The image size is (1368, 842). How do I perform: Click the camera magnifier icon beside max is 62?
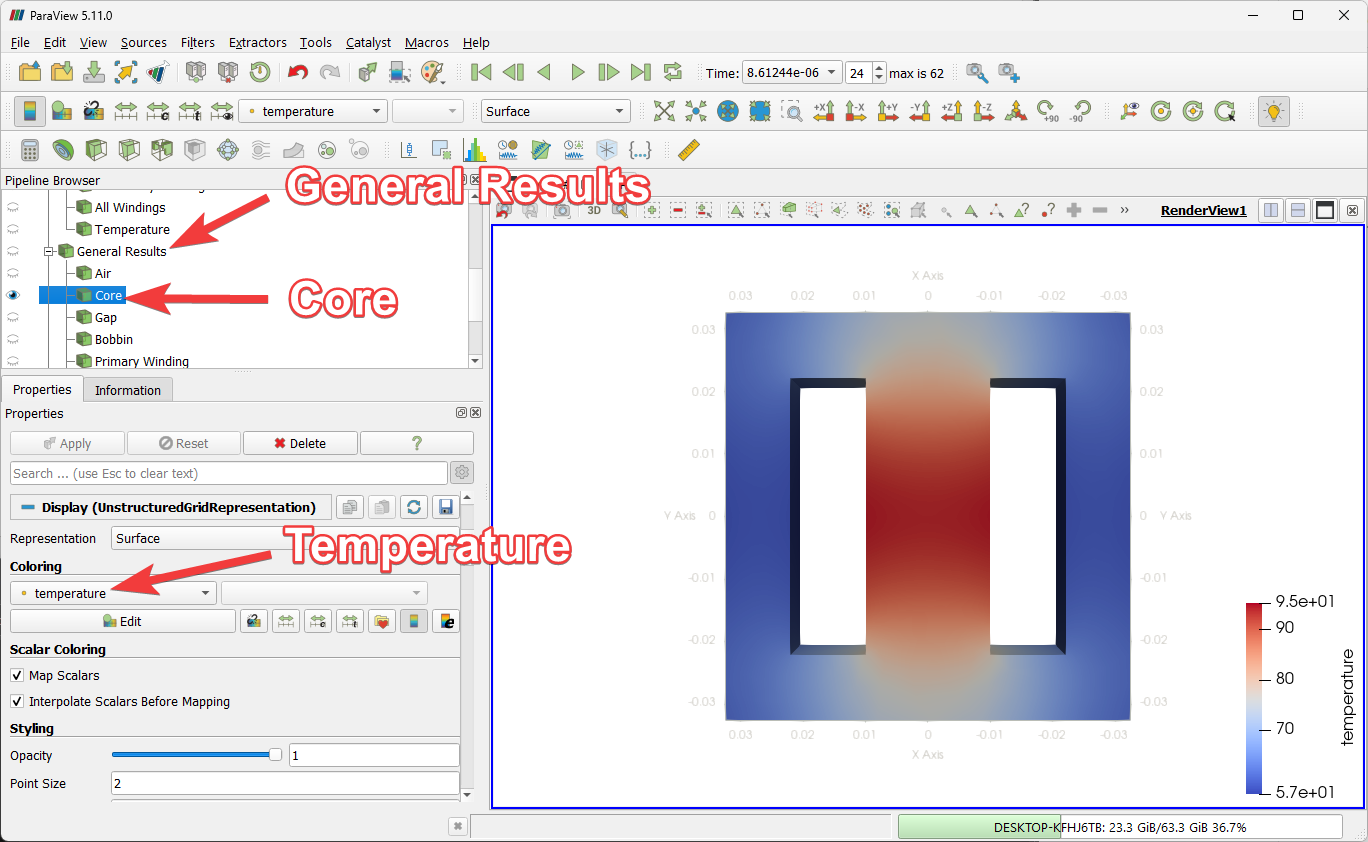pos(976,72)
